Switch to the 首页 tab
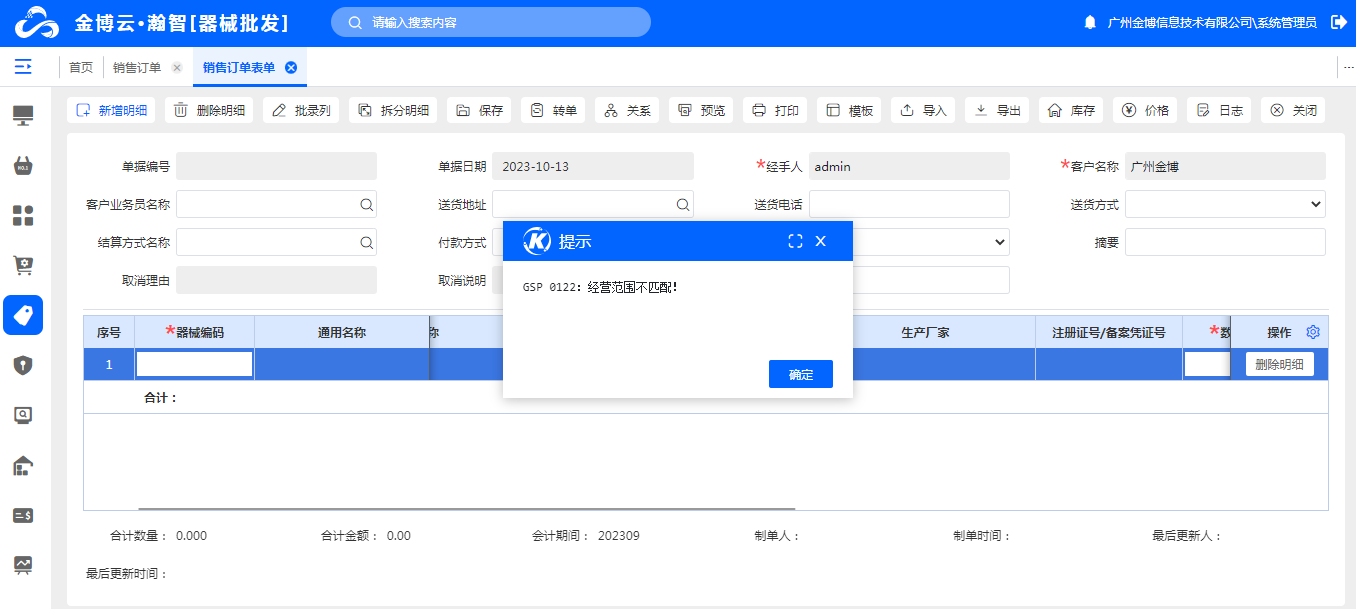Viewport: 1356px width, 609px height. [x=81, y=68]
